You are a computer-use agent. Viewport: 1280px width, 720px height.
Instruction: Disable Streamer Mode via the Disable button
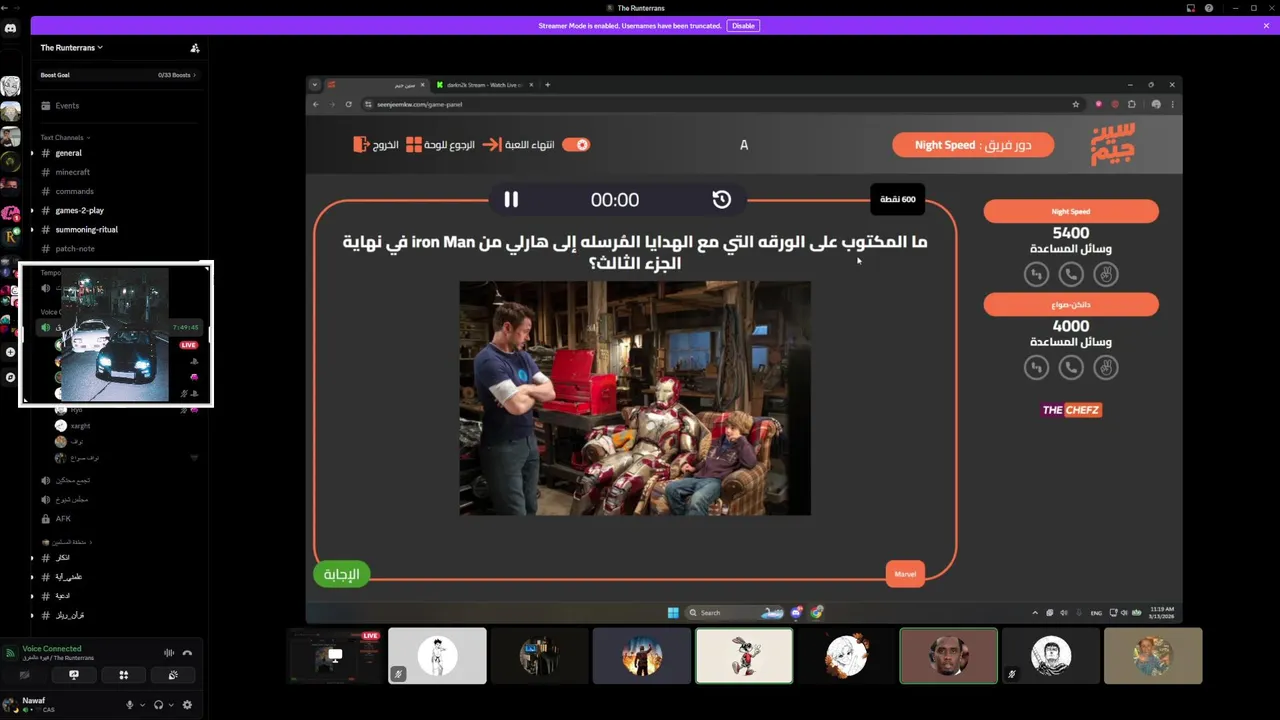click(x=743, y=26)
